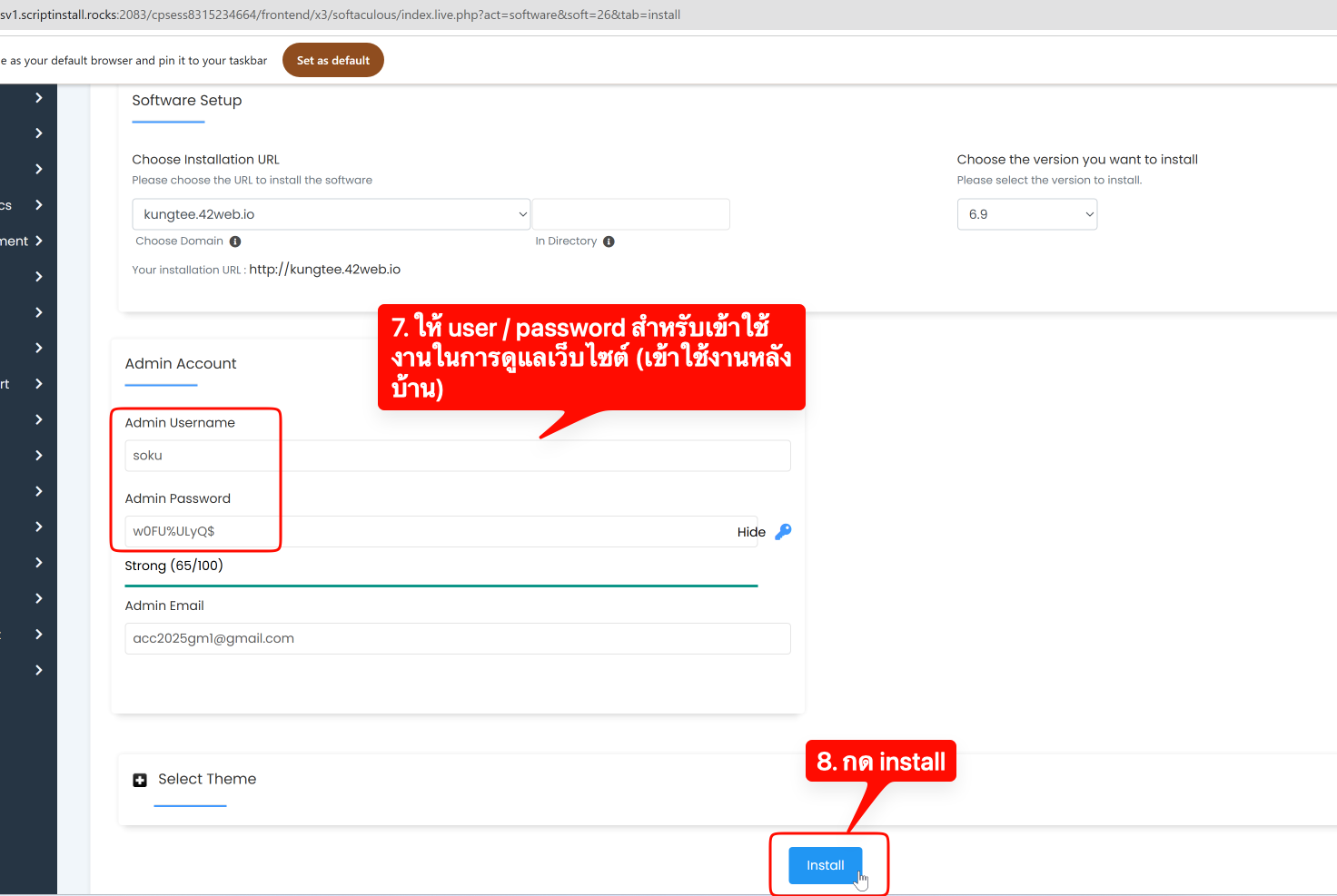
Task: Expand the sidebar item ending in "rt"
Action: coord(38,384)
